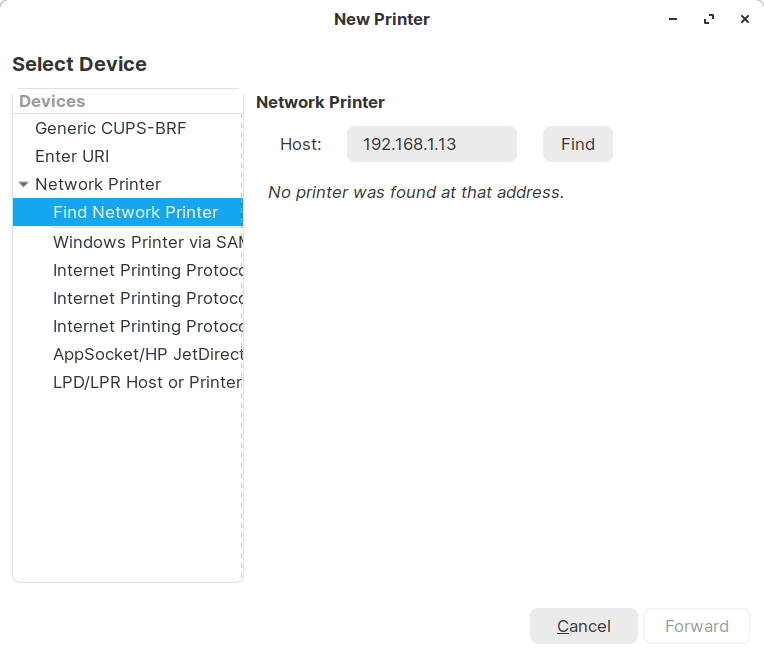Click the Forward button
764x657 pixels.
coord(696,626)
